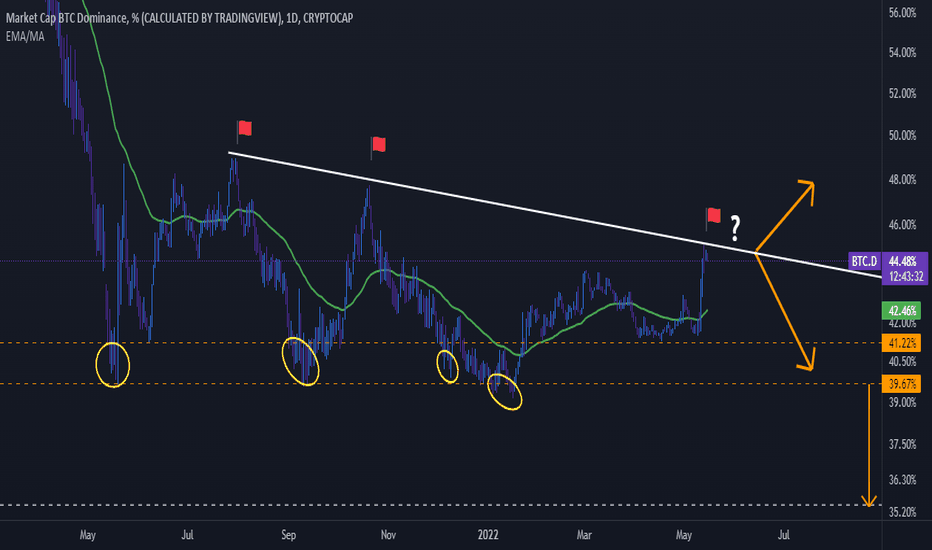
Task: Click the 54.00% price axis label
Action: click(902, 53)
